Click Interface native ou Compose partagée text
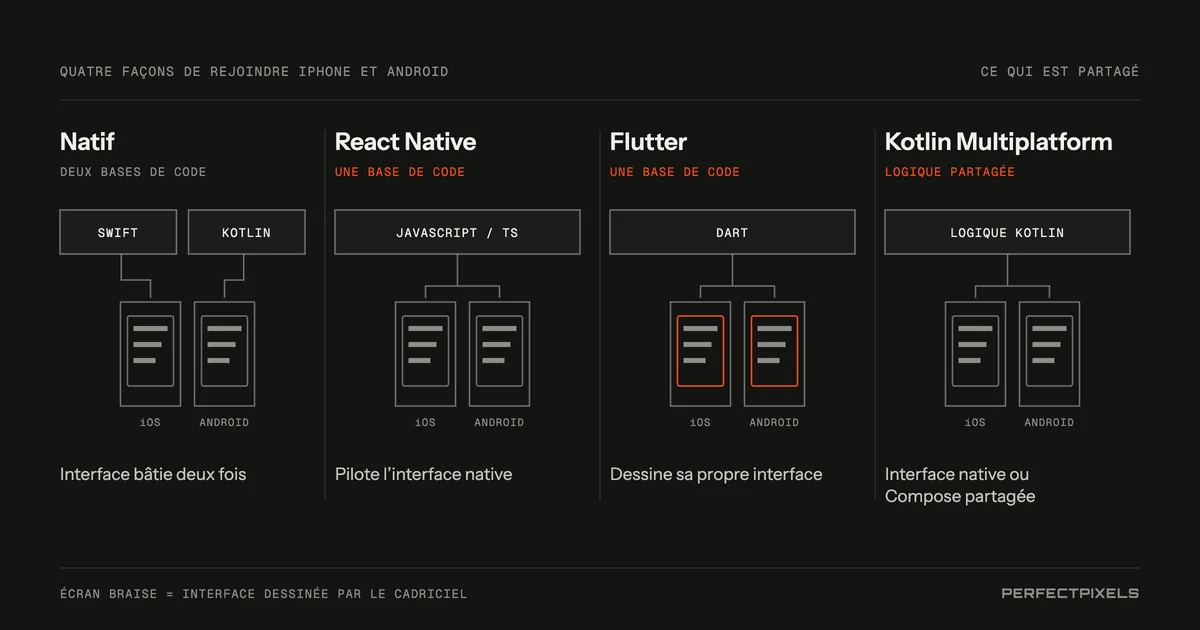This screenshot has width=1200, height=630. click(960, 485)
